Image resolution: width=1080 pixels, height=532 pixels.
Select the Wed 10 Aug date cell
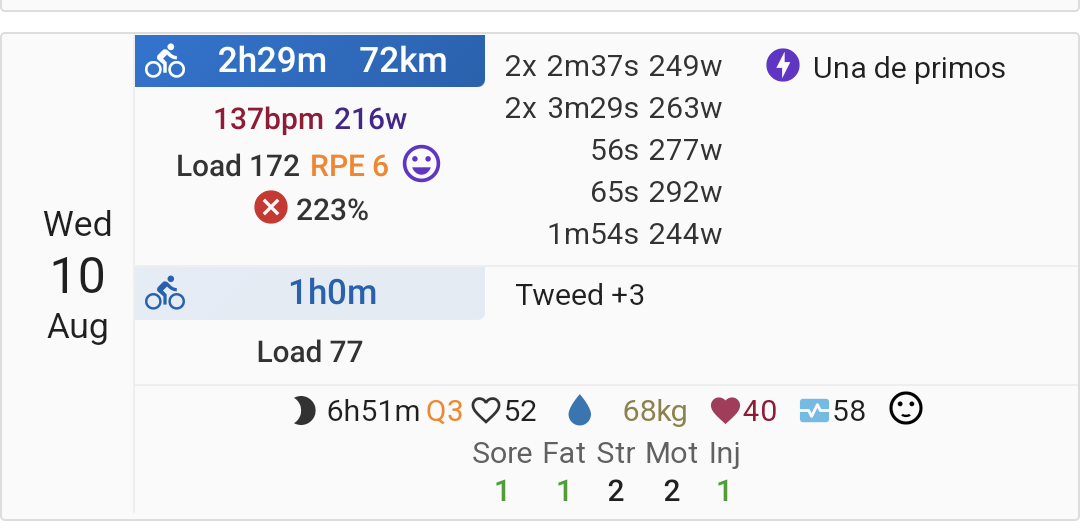pos(77,275)
